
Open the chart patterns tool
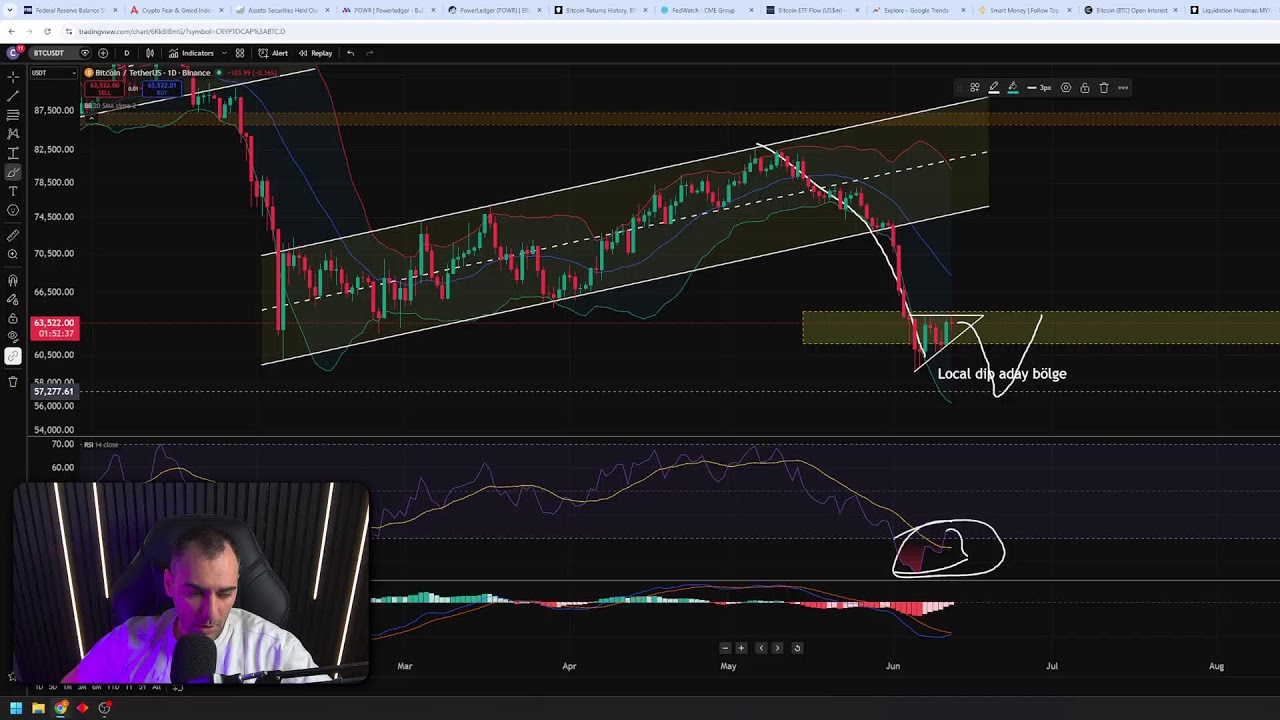tap(13, 133)
